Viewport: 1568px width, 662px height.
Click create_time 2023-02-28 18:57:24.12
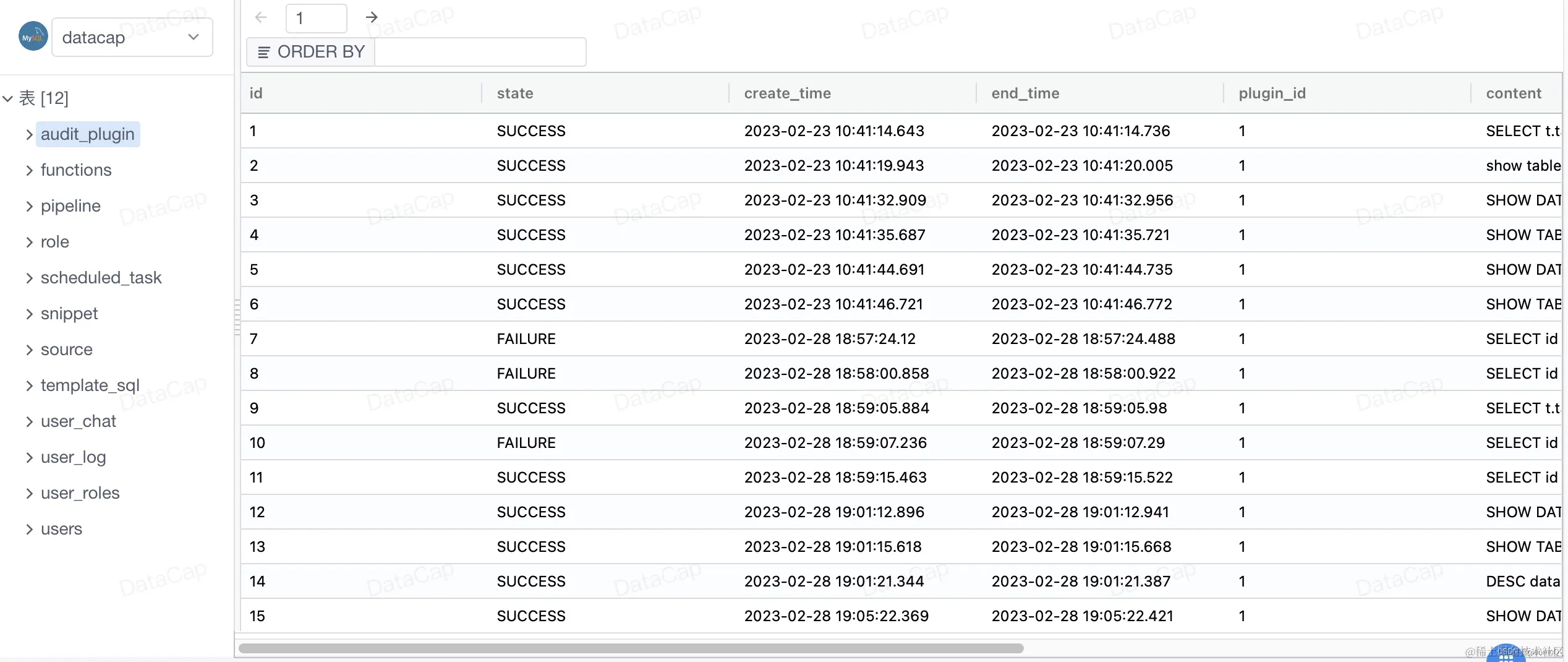[x=830, y=339]
